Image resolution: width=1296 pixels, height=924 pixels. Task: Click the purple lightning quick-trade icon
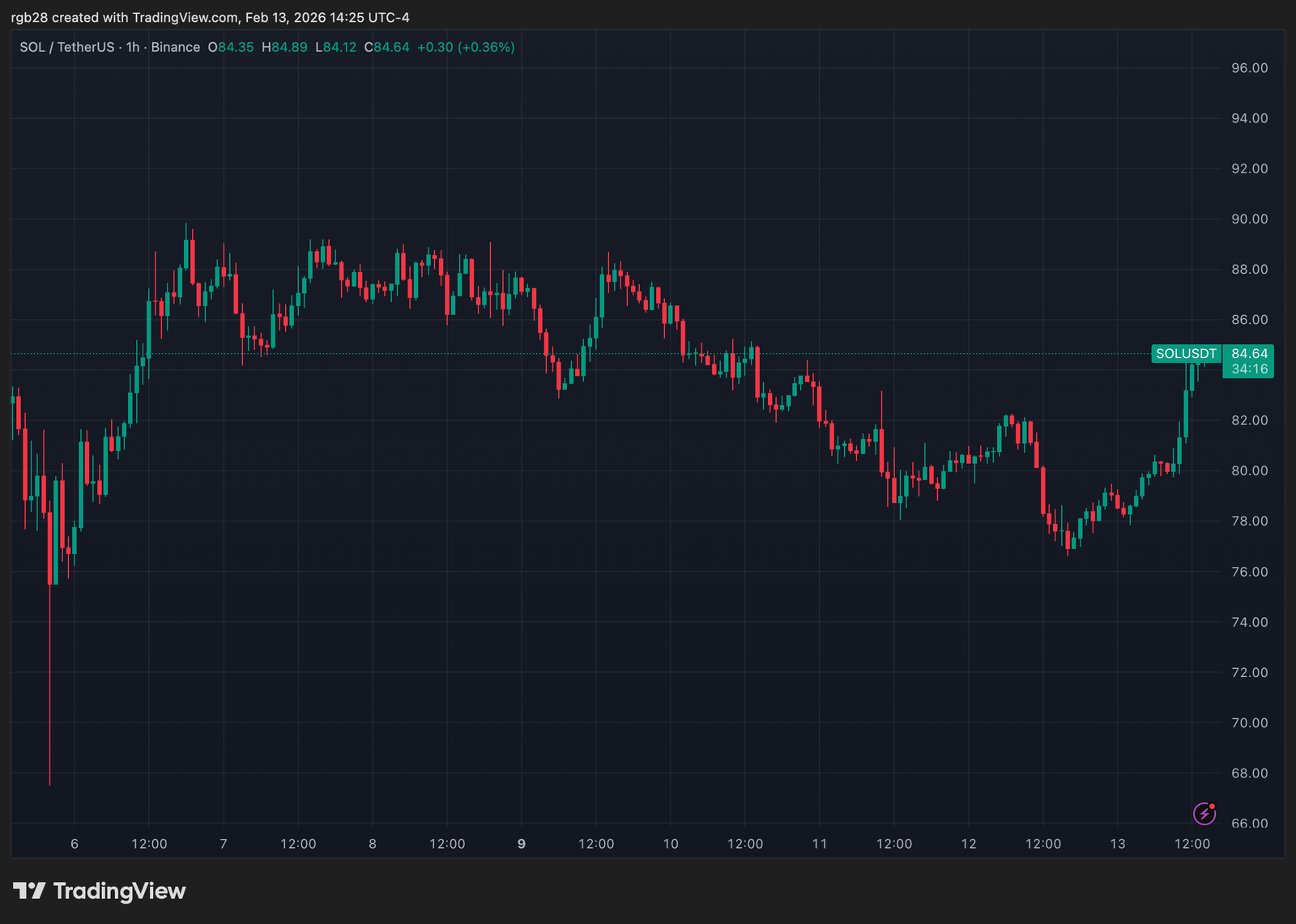pos(1204,814)
